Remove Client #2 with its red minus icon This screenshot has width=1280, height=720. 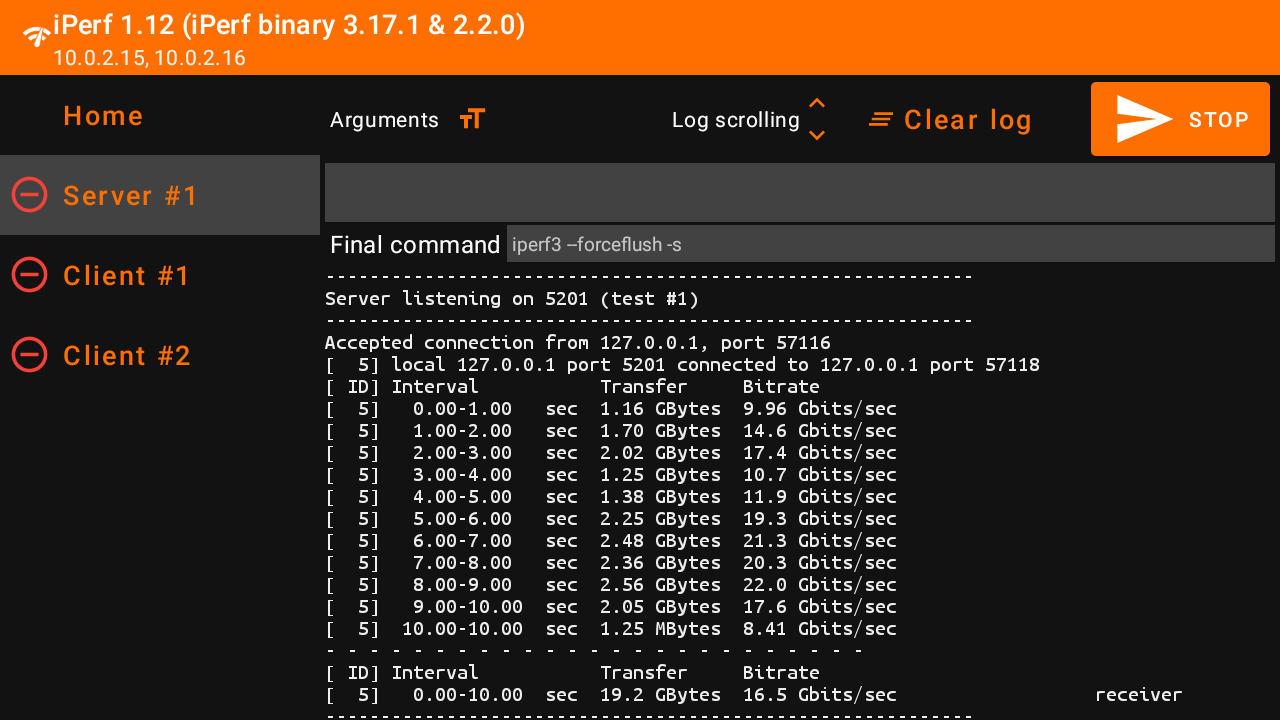30,354
